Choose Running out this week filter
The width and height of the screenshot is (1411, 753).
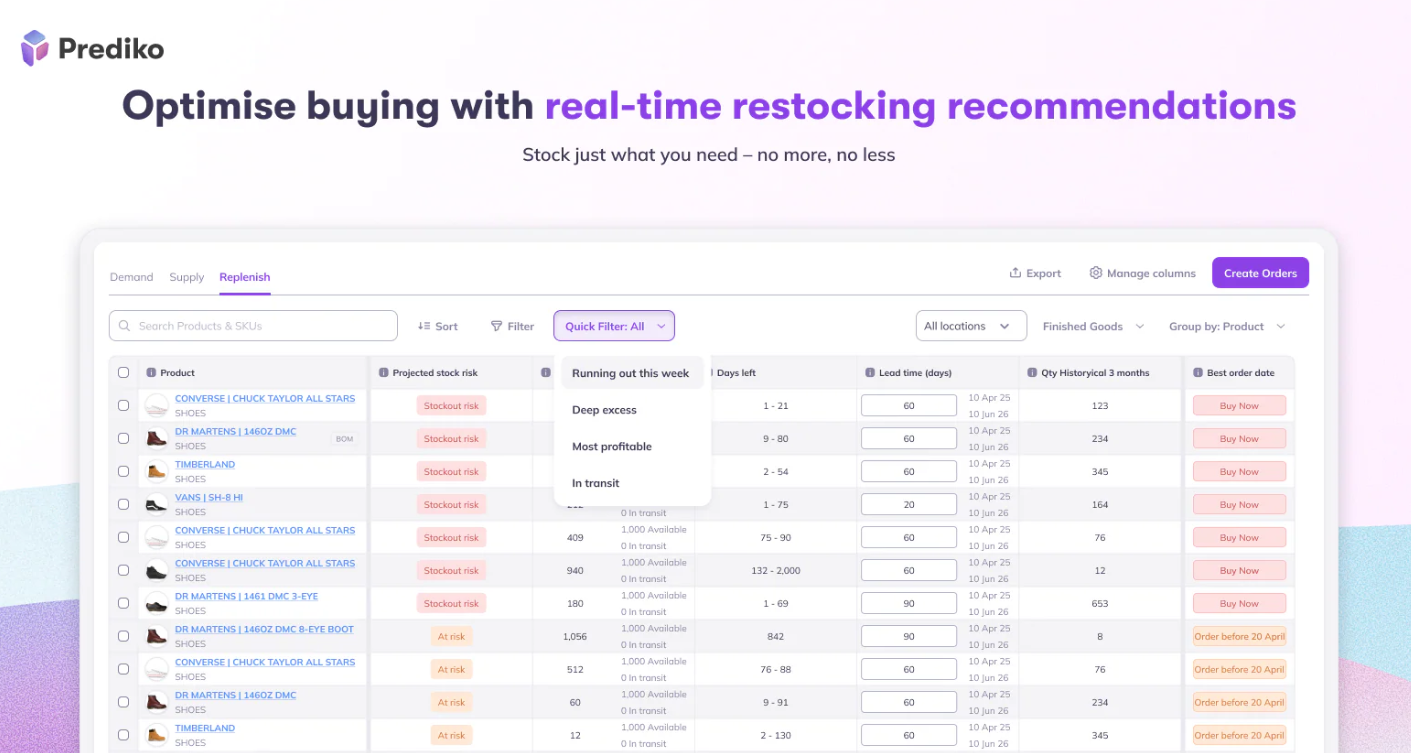click(631, 373)
